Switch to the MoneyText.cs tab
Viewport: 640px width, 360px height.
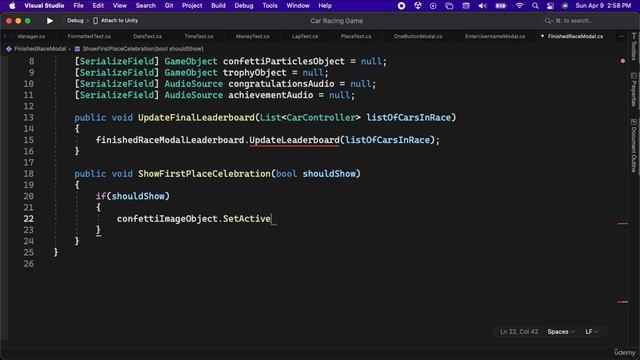(x=253, y=36)
